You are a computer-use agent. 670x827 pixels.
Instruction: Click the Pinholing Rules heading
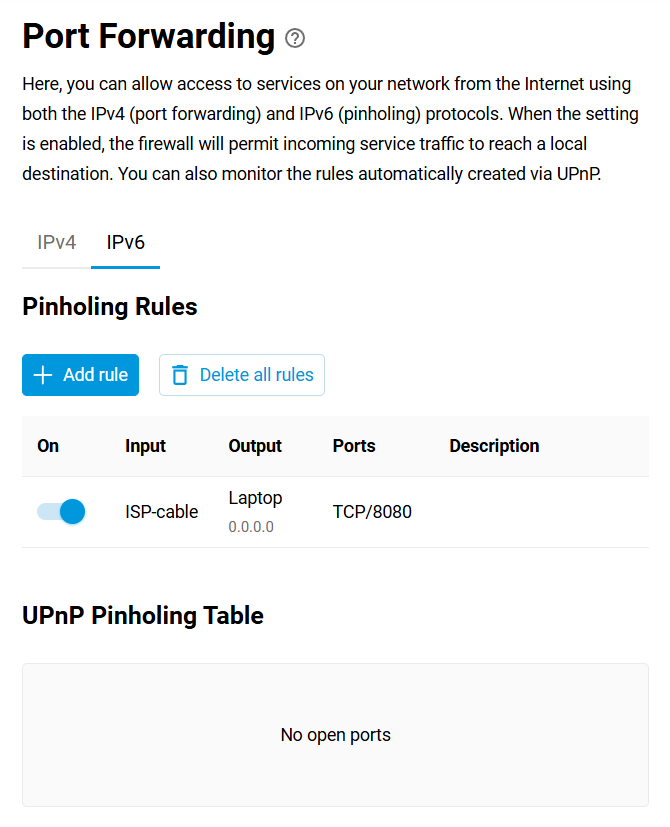pos(110,307)
